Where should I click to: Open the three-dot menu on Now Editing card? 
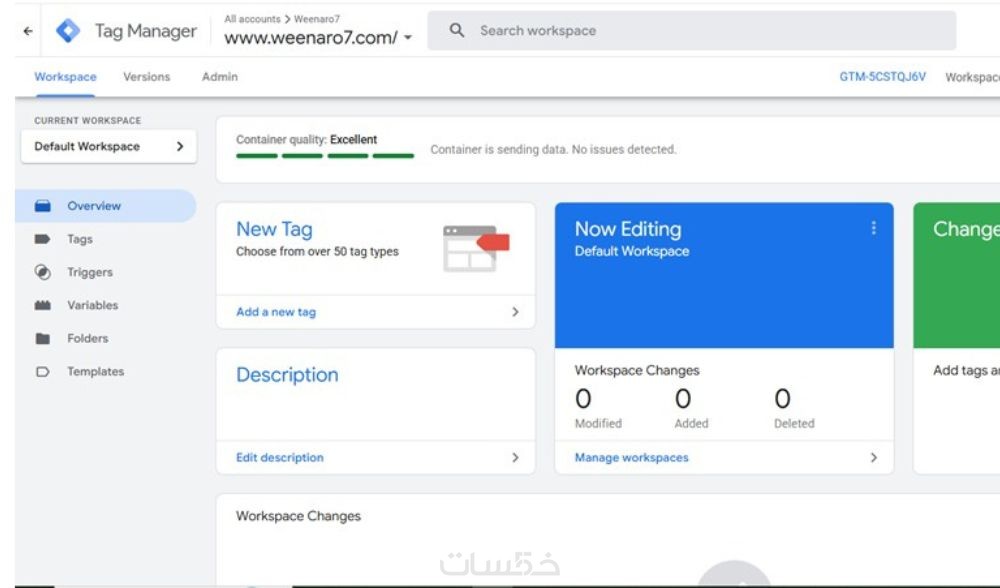[873, 228]
